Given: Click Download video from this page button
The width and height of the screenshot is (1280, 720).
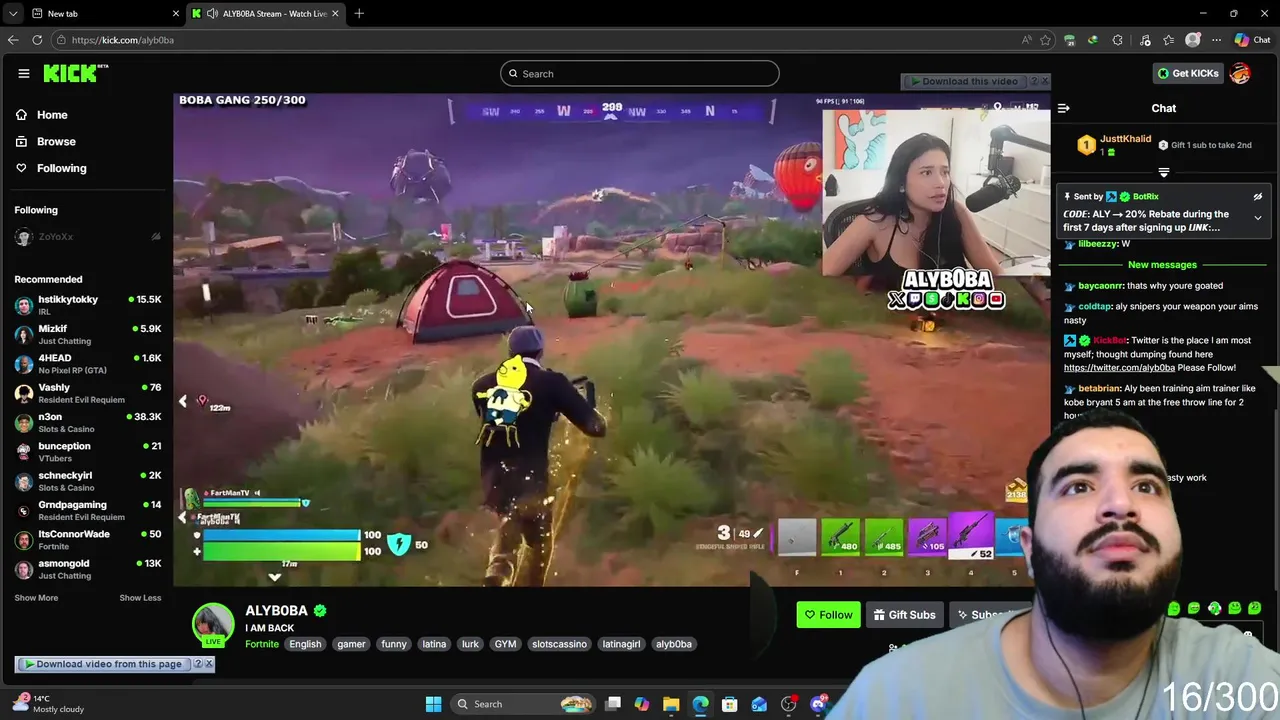Looking at the screenshot, I should [x=103, y=664].
